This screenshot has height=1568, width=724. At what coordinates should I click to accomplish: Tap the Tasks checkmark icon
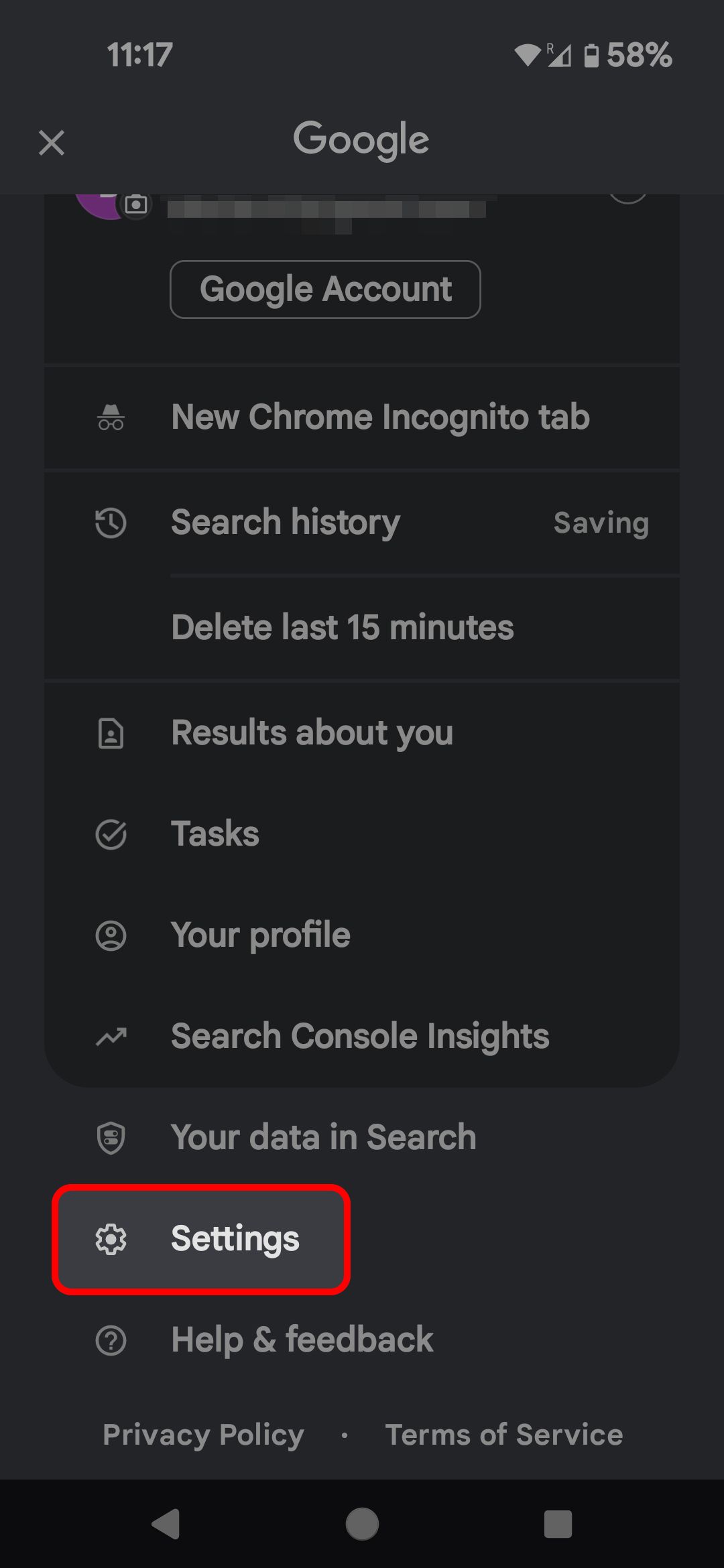coord(111,834)
